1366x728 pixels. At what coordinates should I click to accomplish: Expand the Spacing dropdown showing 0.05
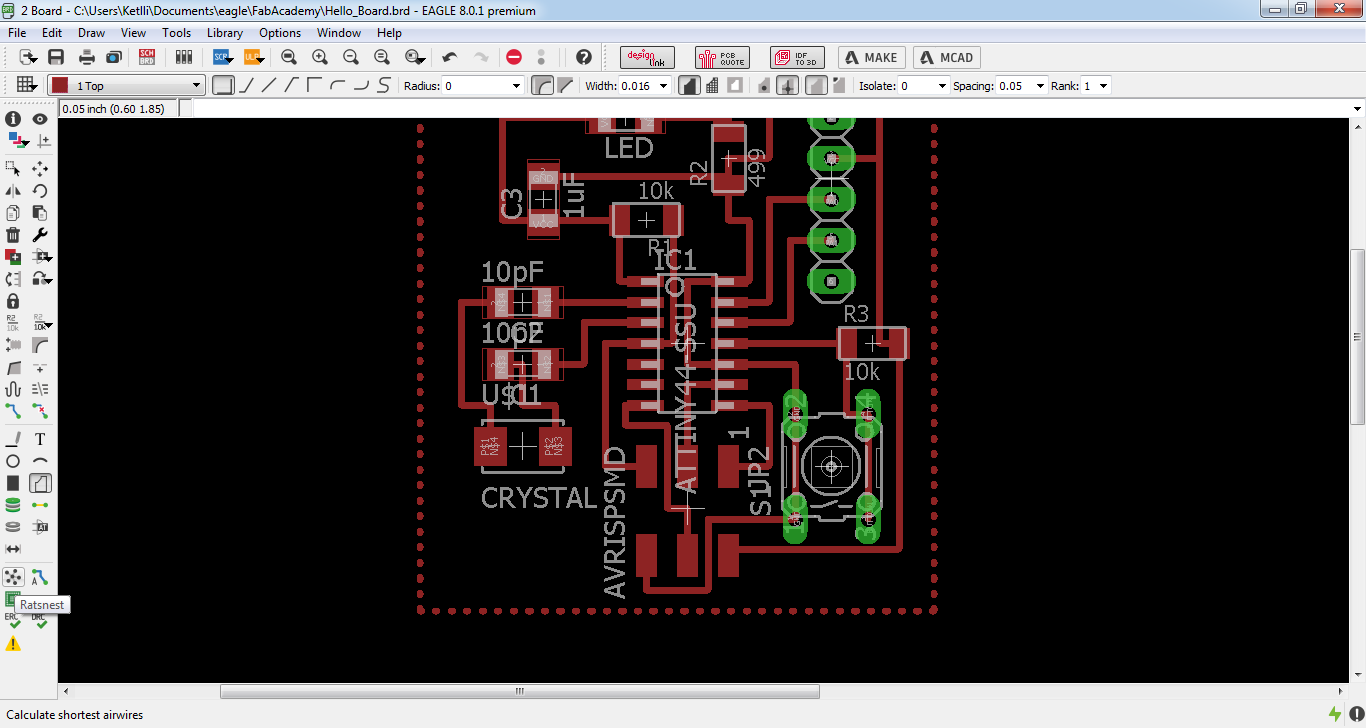pos(1040,86)
